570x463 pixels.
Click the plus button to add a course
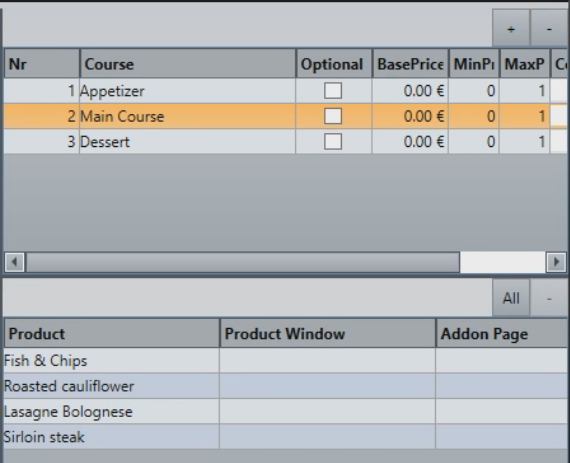pyautogui.click(x=511, y=29)
